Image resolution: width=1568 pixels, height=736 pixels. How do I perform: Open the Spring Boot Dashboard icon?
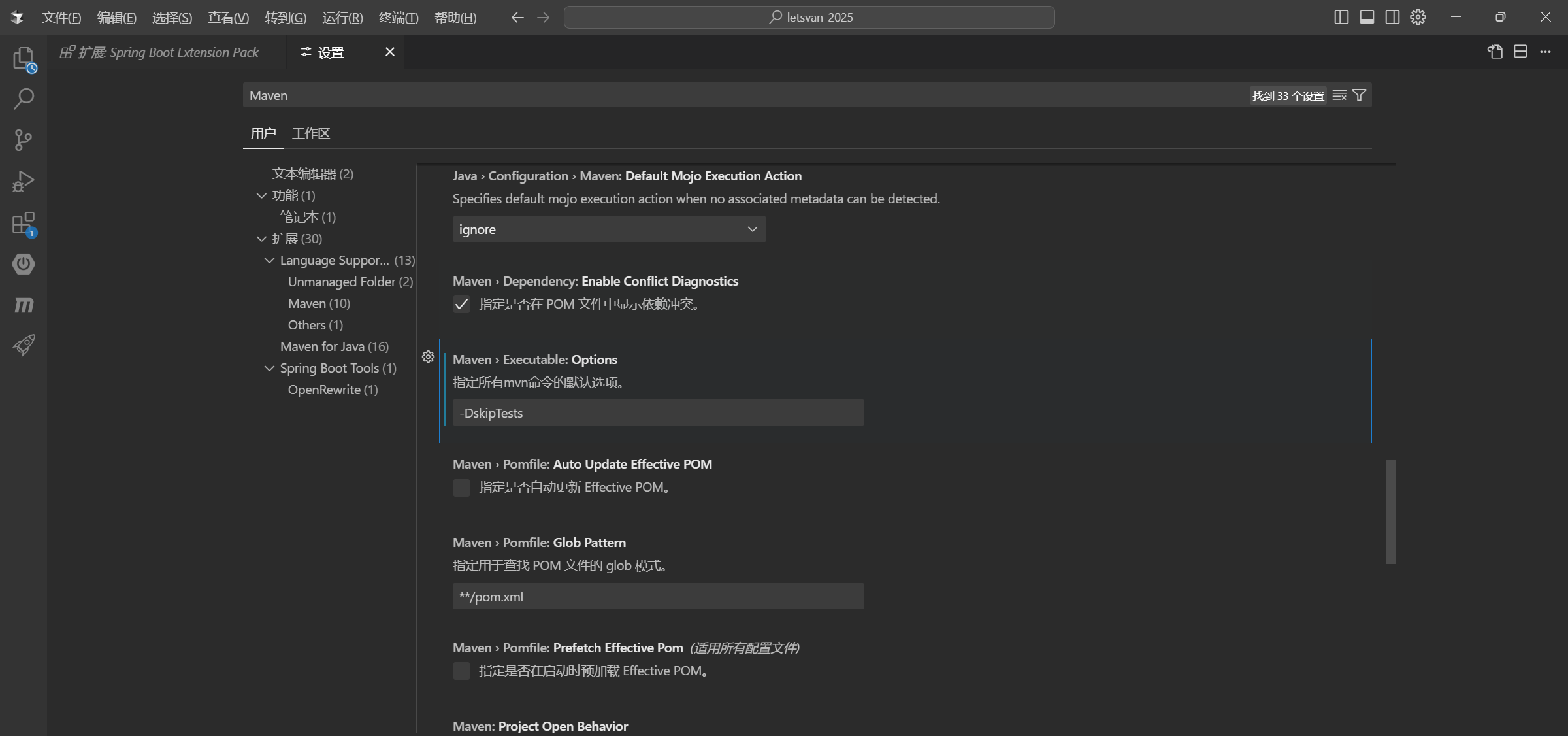[24, 264]
